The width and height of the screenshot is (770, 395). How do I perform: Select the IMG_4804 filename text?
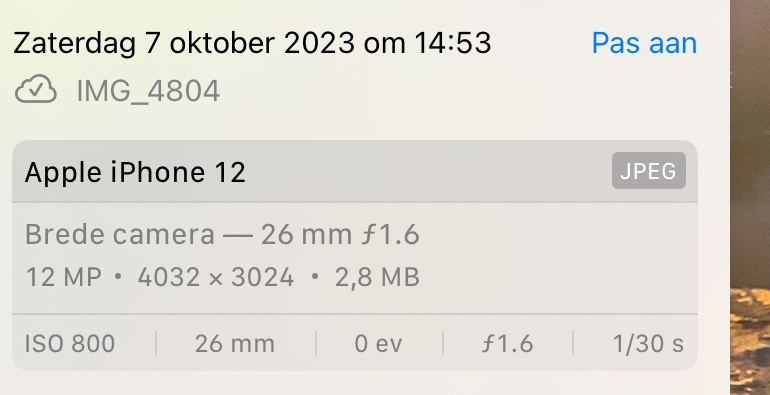pos(148,91)
